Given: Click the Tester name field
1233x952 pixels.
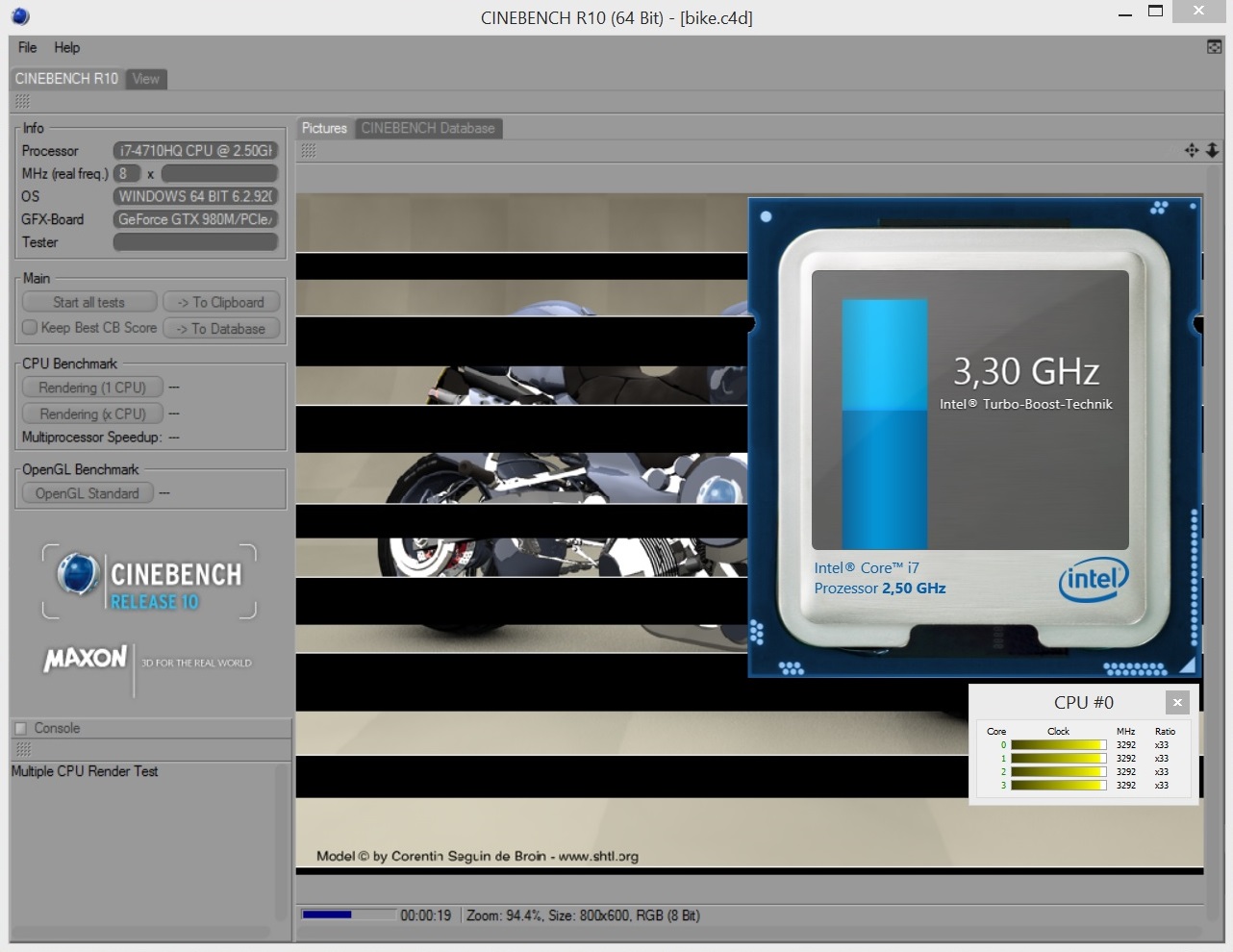Looking at the screenshot, I should tap(195, 242).
